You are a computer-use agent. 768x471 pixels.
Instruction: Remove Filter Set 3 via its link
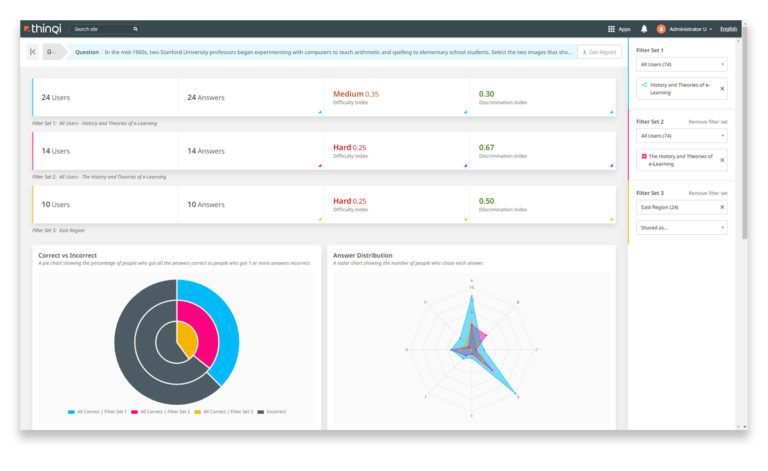(708, 193)
